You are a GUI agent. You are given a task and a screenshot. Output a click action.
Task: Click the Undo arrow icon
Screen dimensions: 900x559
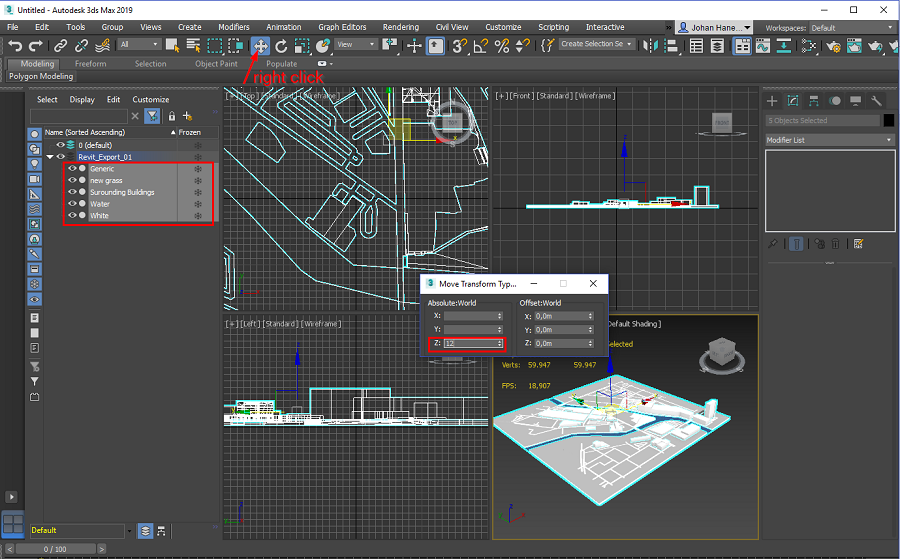point(15,45)
